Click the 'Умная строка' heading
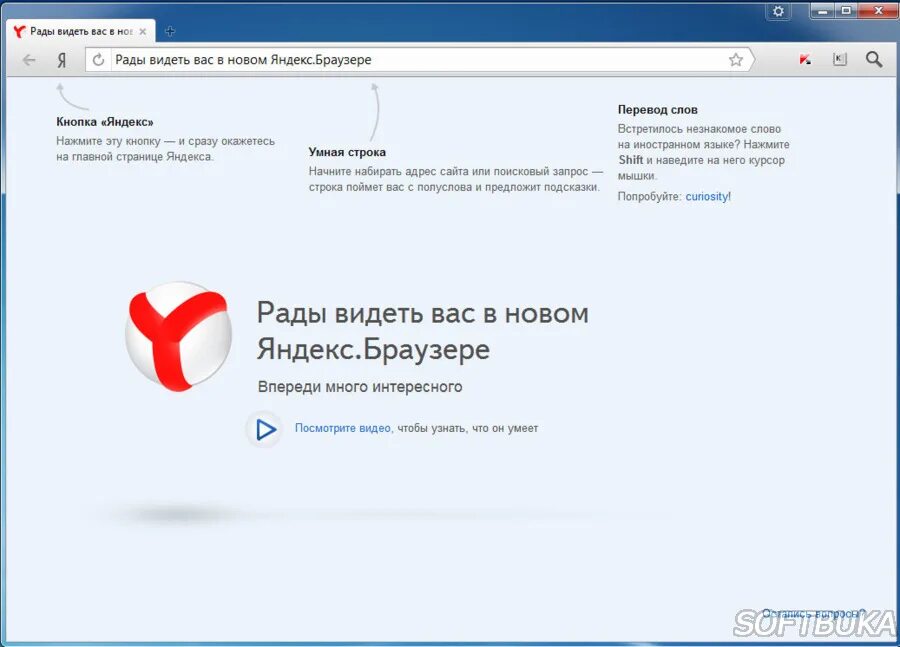The image size is (900, 647). (347, 152)
